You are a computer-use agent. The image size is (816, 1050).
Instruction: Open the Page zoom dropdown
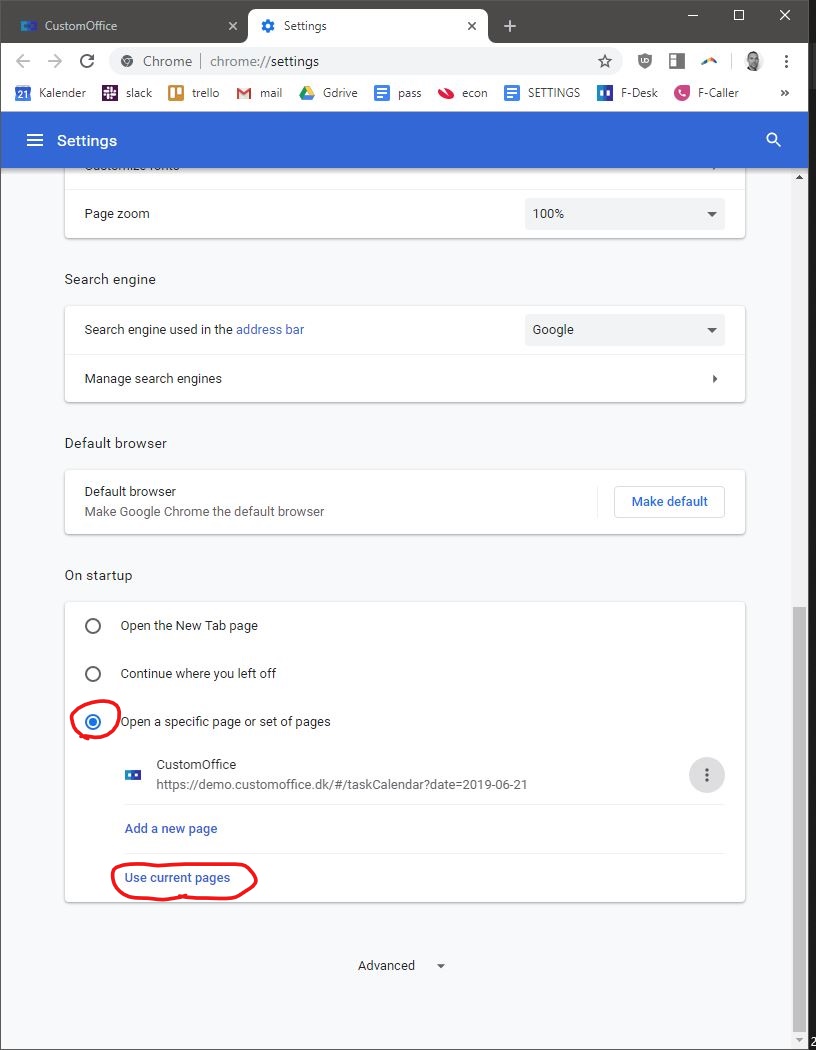625,214
